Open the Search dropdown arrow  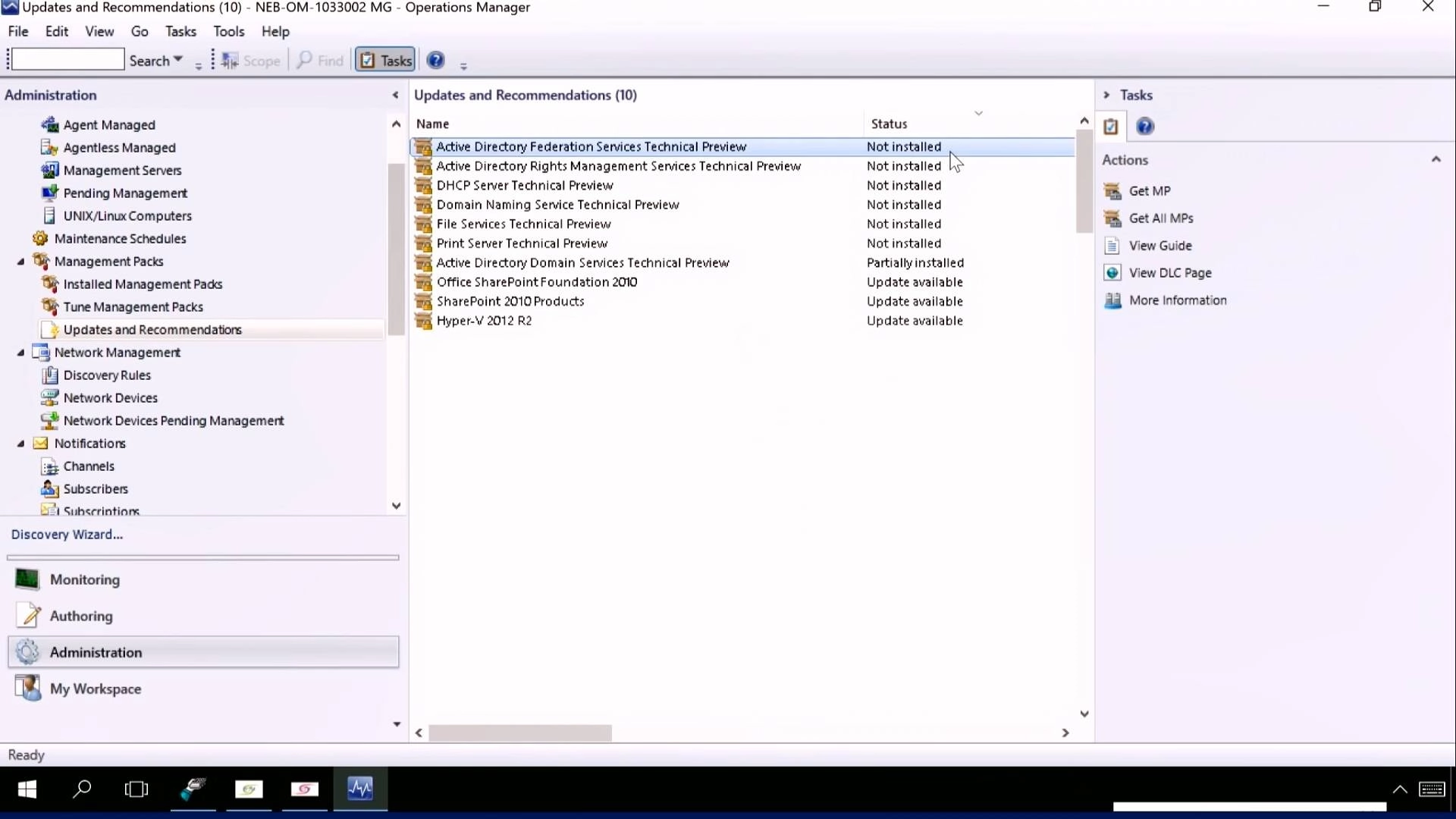click(178, 59)
